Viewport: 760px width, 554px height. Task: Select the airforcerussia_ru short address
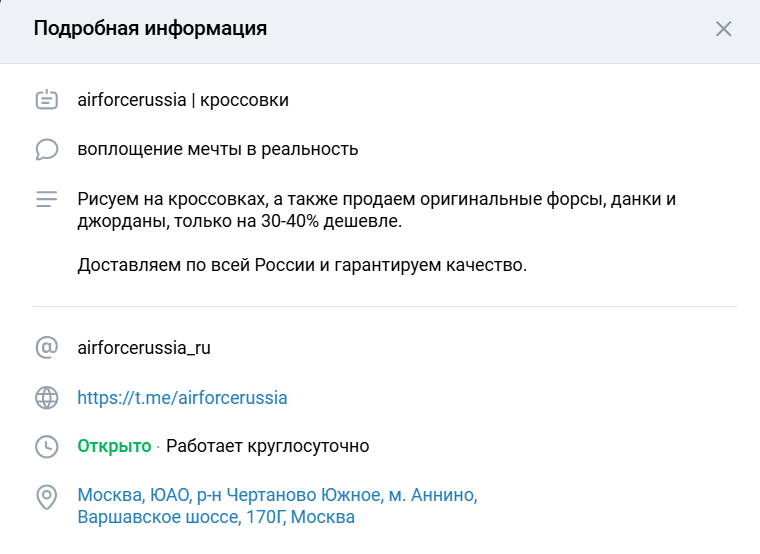point(144,348)
